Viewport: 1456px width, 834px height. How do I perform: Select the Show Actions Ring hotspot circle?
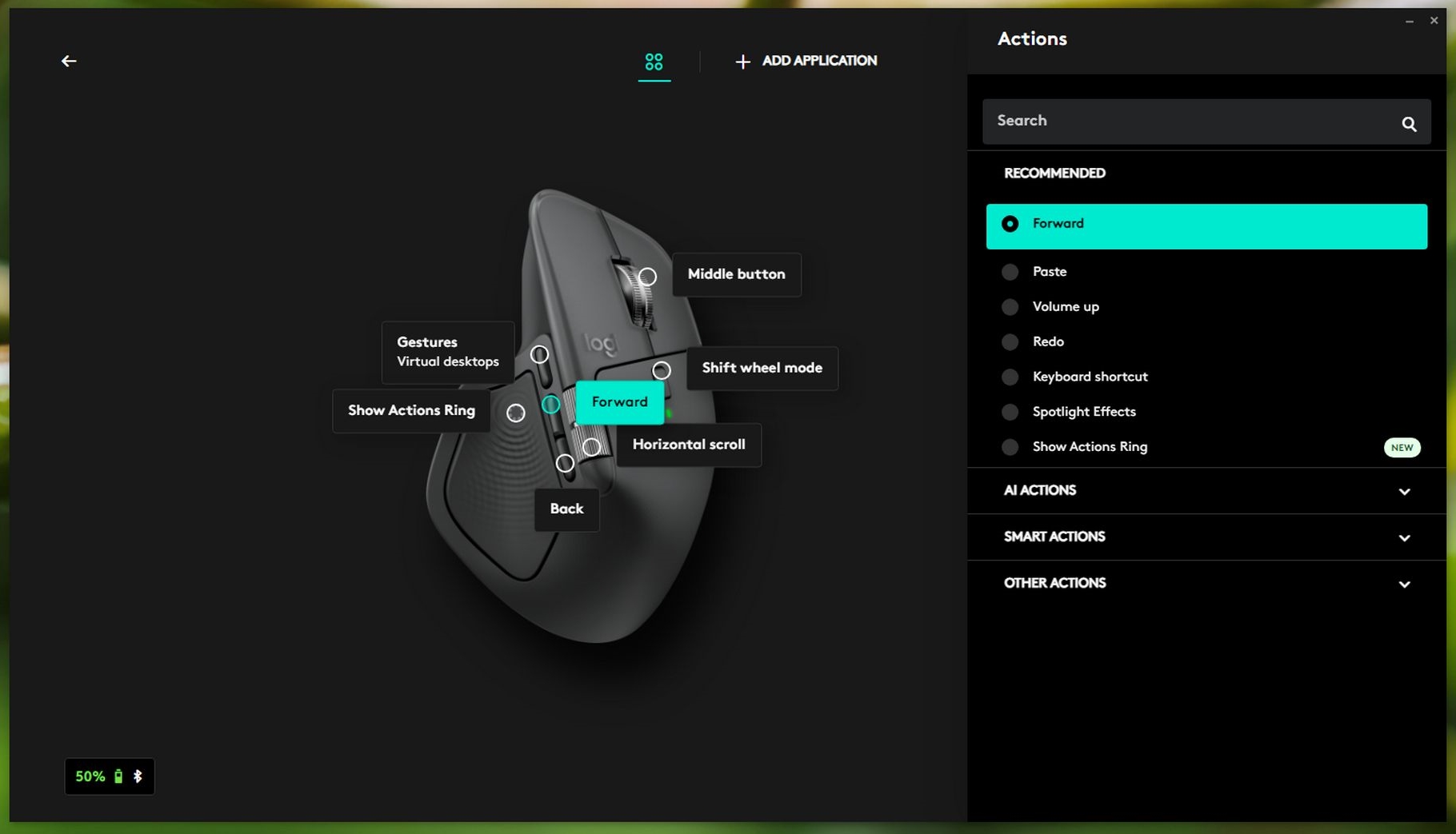tap(516, 413)
